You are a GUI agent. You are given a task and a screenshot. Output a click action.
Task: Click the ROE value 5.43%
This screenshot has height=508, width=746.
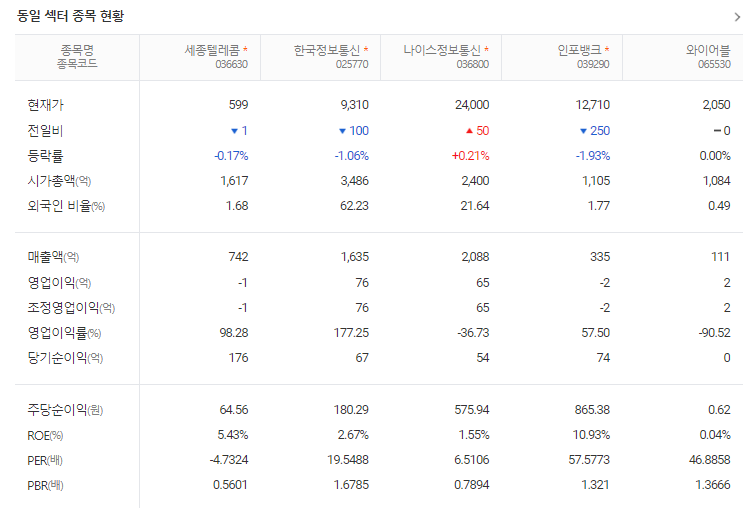233,435
